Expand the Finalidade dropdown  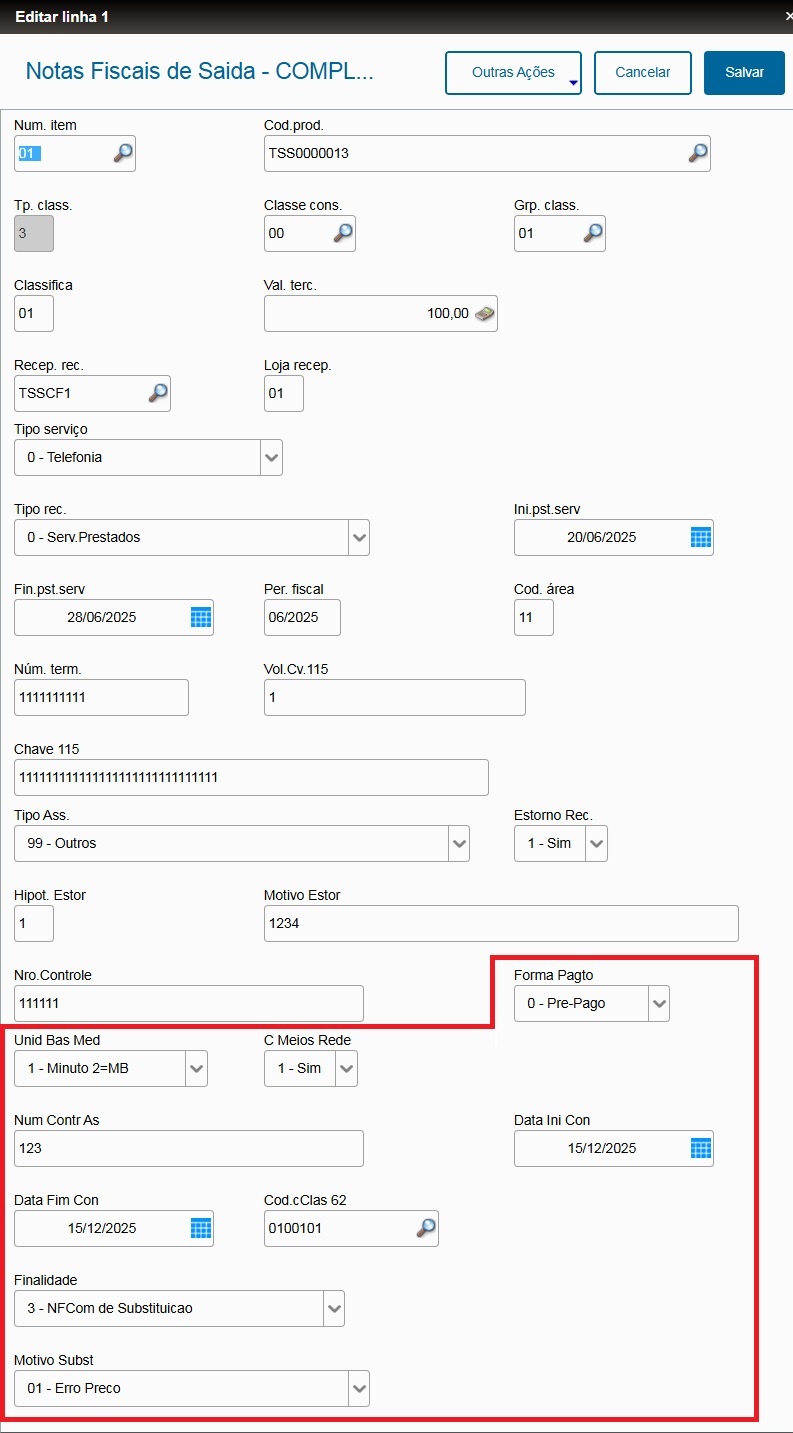[333, 1308]
